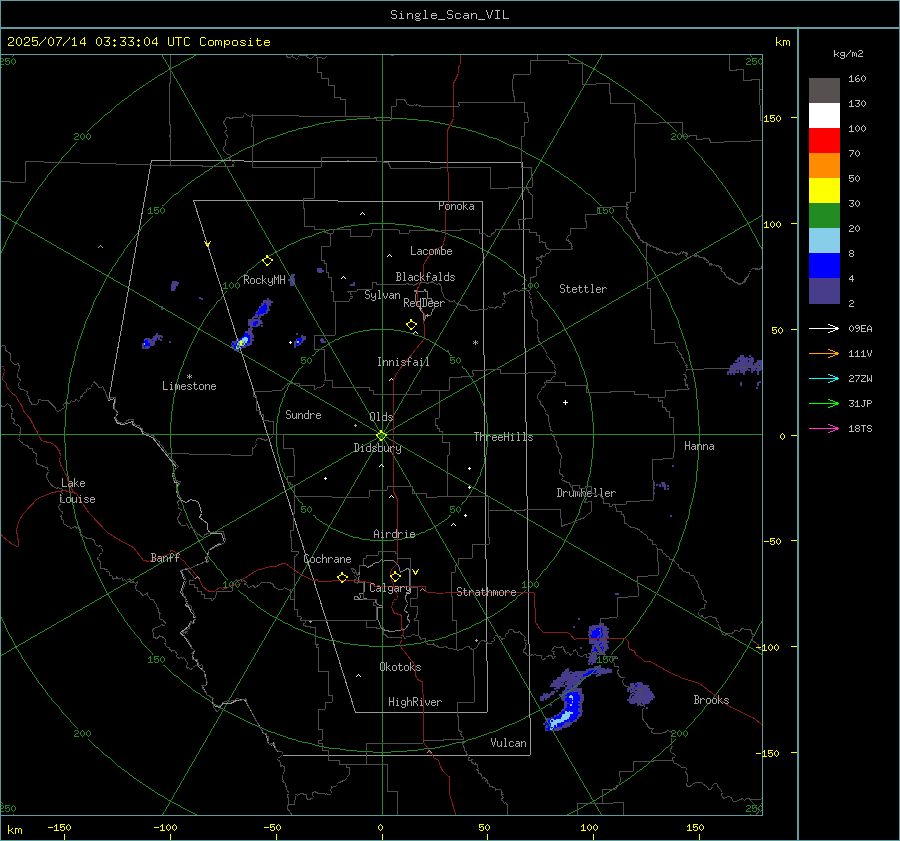Click the 2025/07/14 03:33:04 UTC Composite timestamp
The height and width of the screenshot is (841, 900).
[138, 42]
